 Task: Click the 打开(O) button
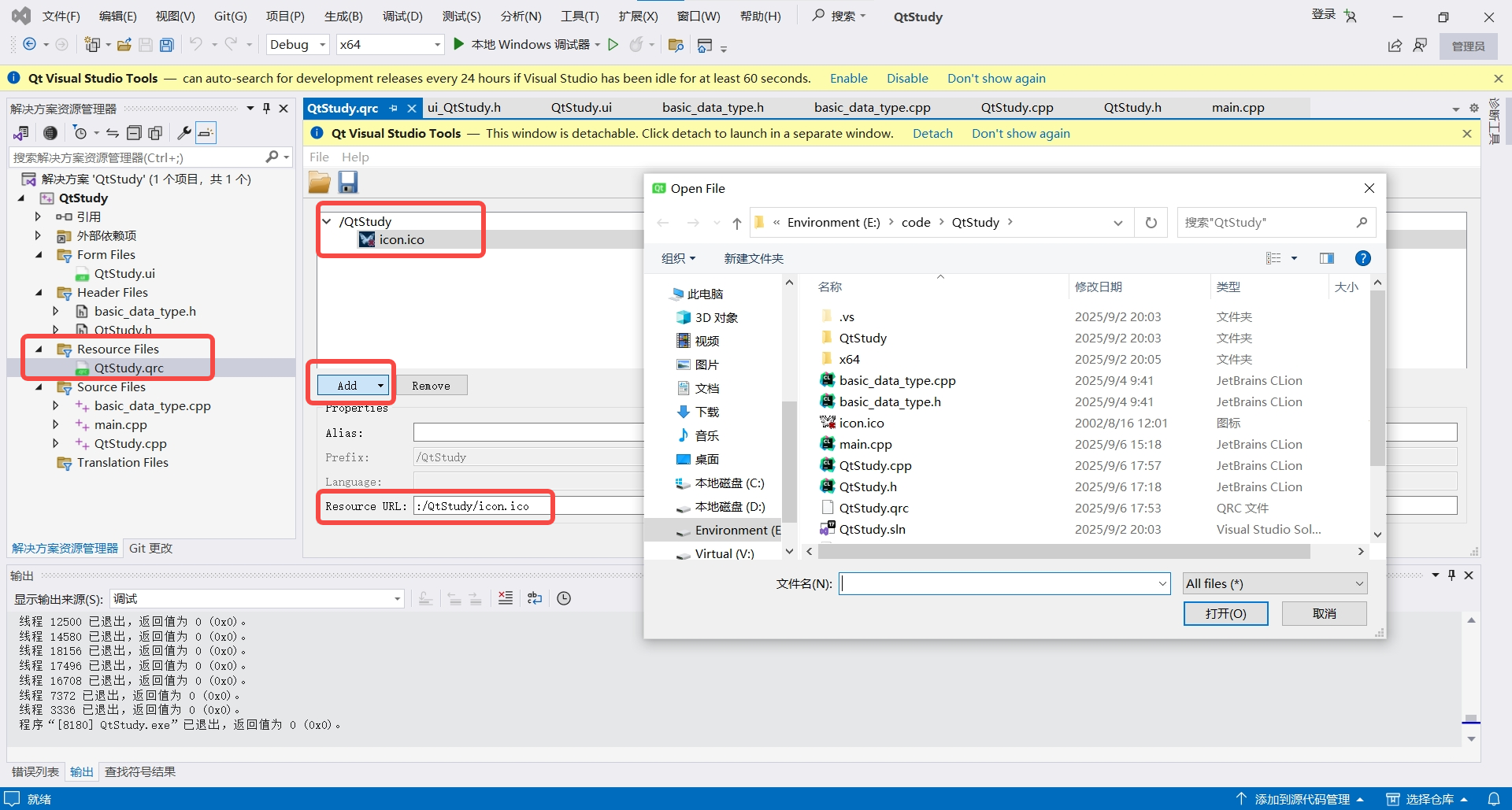(x=1225, y=613)
